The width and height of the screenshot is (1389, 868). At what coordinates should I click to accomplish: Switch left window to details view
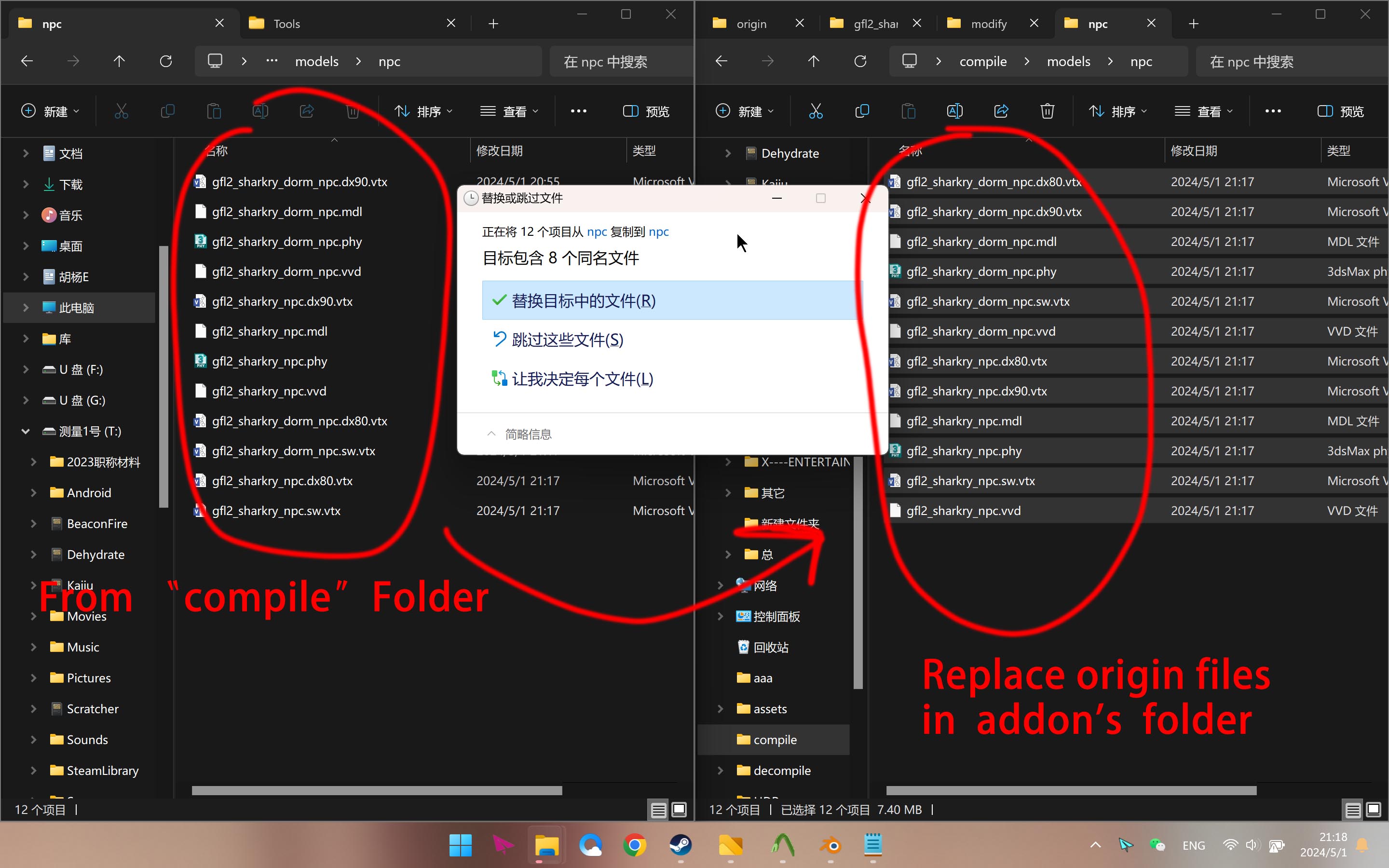click(658, 810)
